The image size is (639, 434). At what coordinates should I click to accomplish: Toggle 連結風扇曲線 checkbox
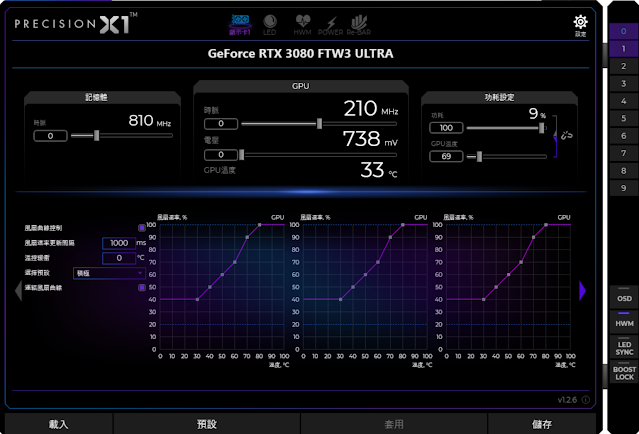click(x=142, y=288)
